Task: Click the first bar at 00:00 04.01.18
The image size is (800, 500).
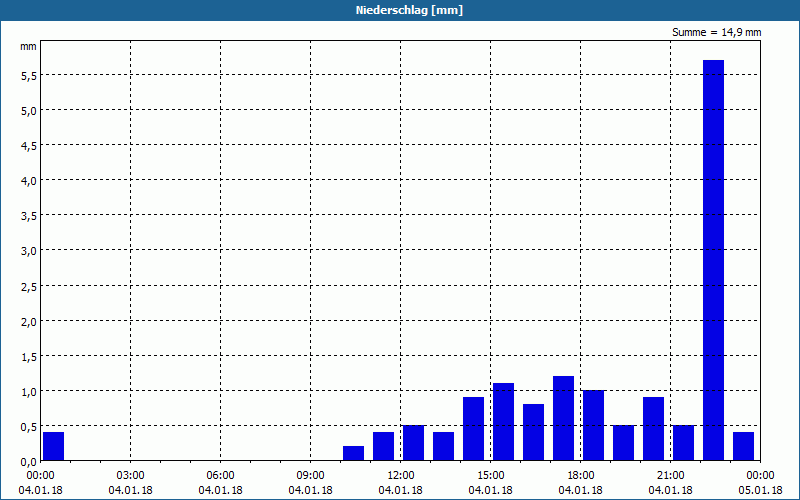Action: tap(54, 446)
